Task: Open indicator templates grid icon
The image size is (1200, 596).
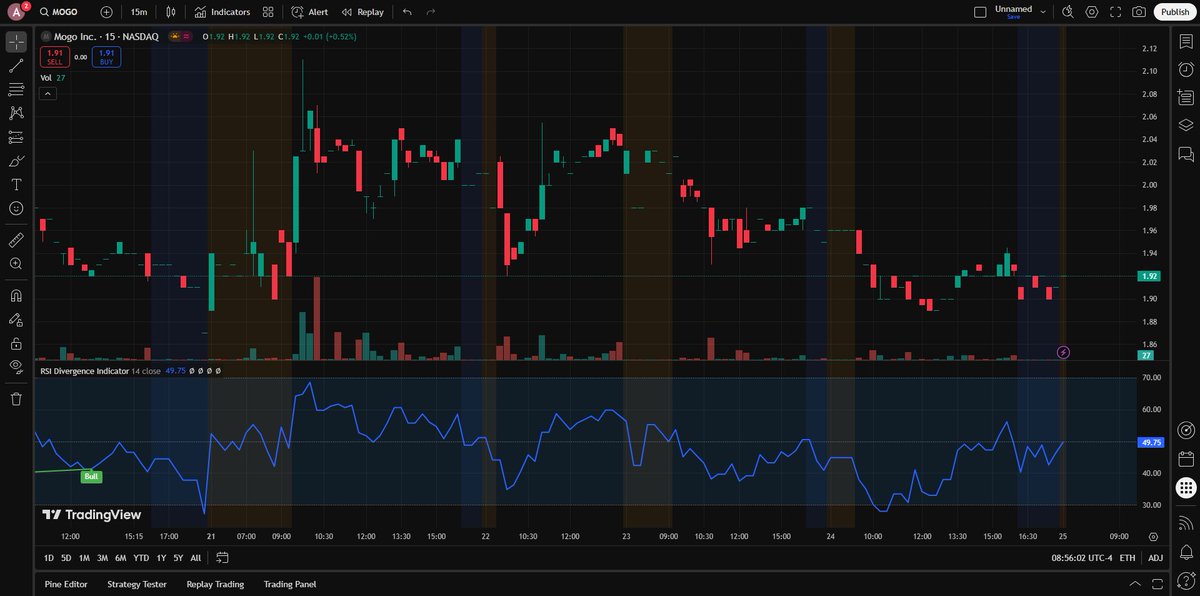Action: coord(268,12)
